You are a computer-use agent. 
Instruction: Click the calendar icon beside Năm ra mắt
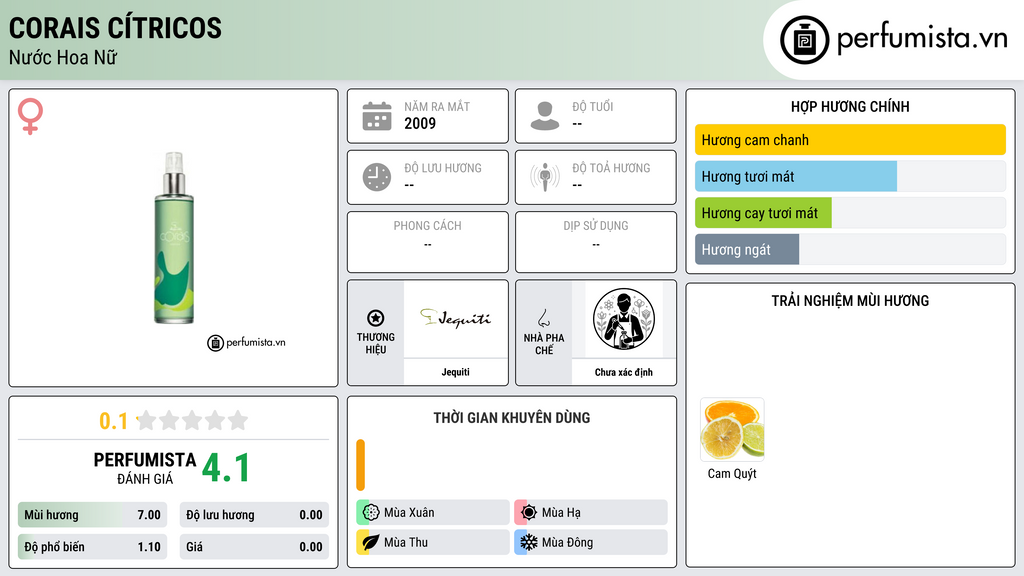[x=377, y=116]
